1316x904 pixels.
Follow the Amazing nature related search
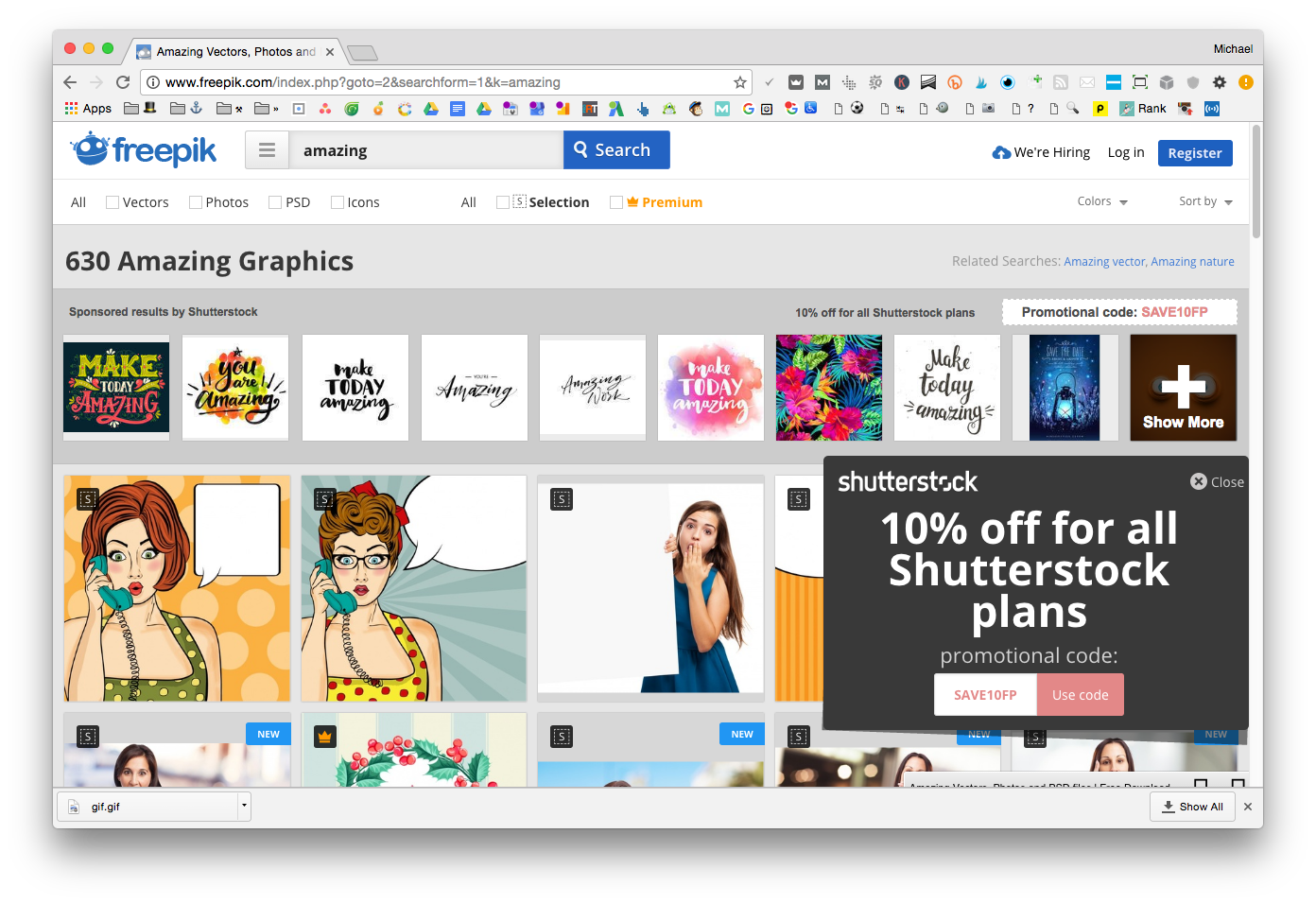tap(1192, 262)
